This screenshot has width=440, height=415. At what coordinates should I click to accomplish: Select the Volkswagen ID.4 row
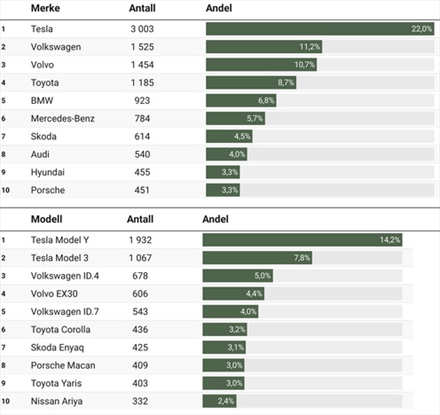click(207, 276)
